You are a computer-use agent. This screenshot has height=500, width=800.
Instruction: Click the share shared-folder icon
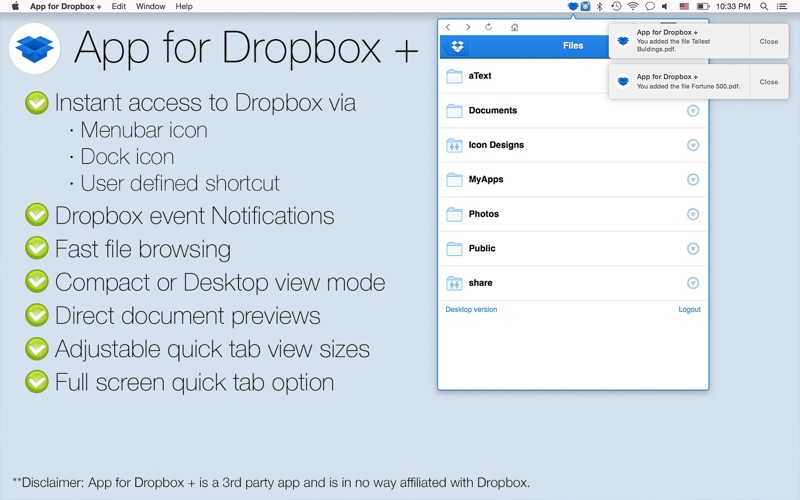click(454, 283)
